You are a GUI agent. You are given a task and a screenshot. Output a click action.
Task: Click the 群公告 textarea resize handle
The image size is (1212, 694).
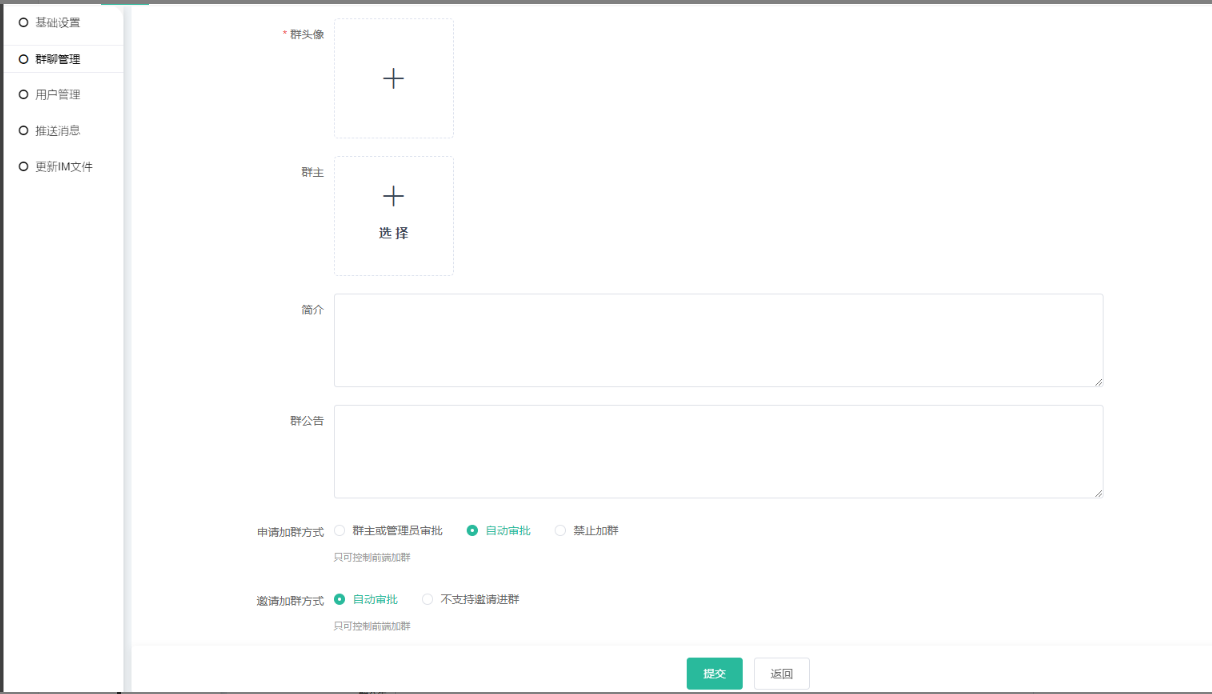tap(1098, 493)
